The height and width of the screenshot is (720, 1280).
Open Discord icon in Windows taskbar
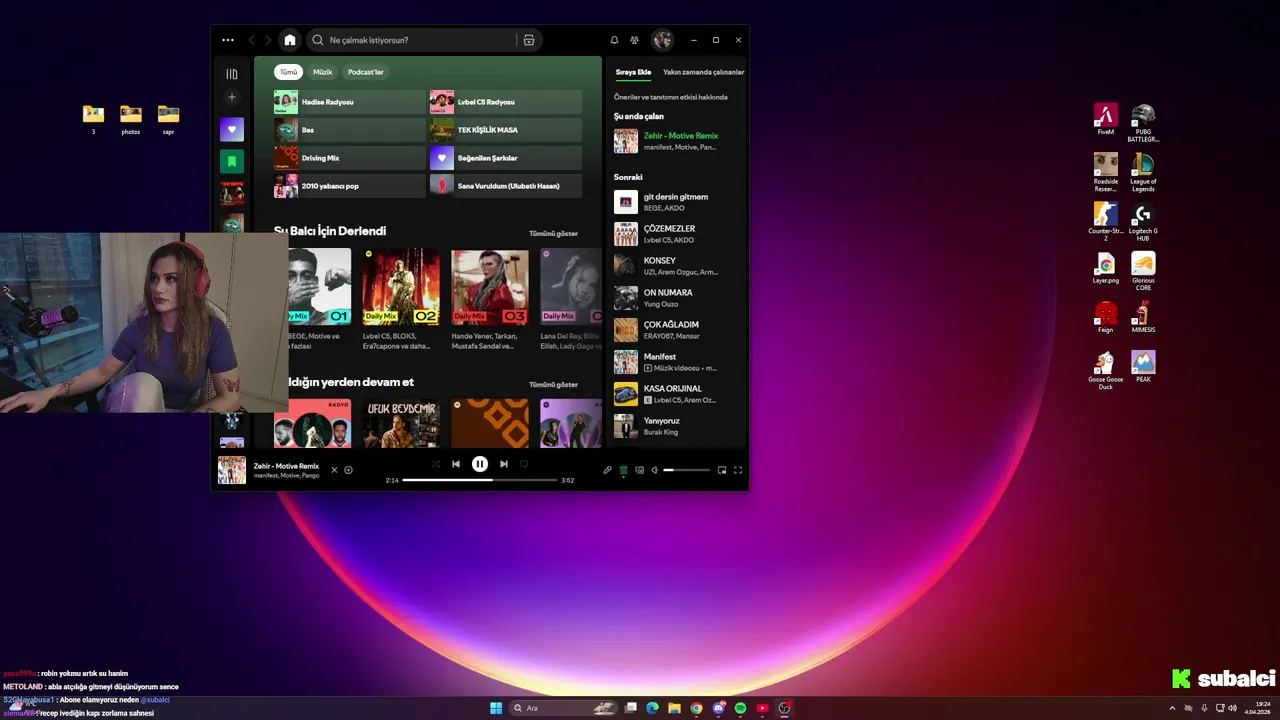[x=718, y=708]
